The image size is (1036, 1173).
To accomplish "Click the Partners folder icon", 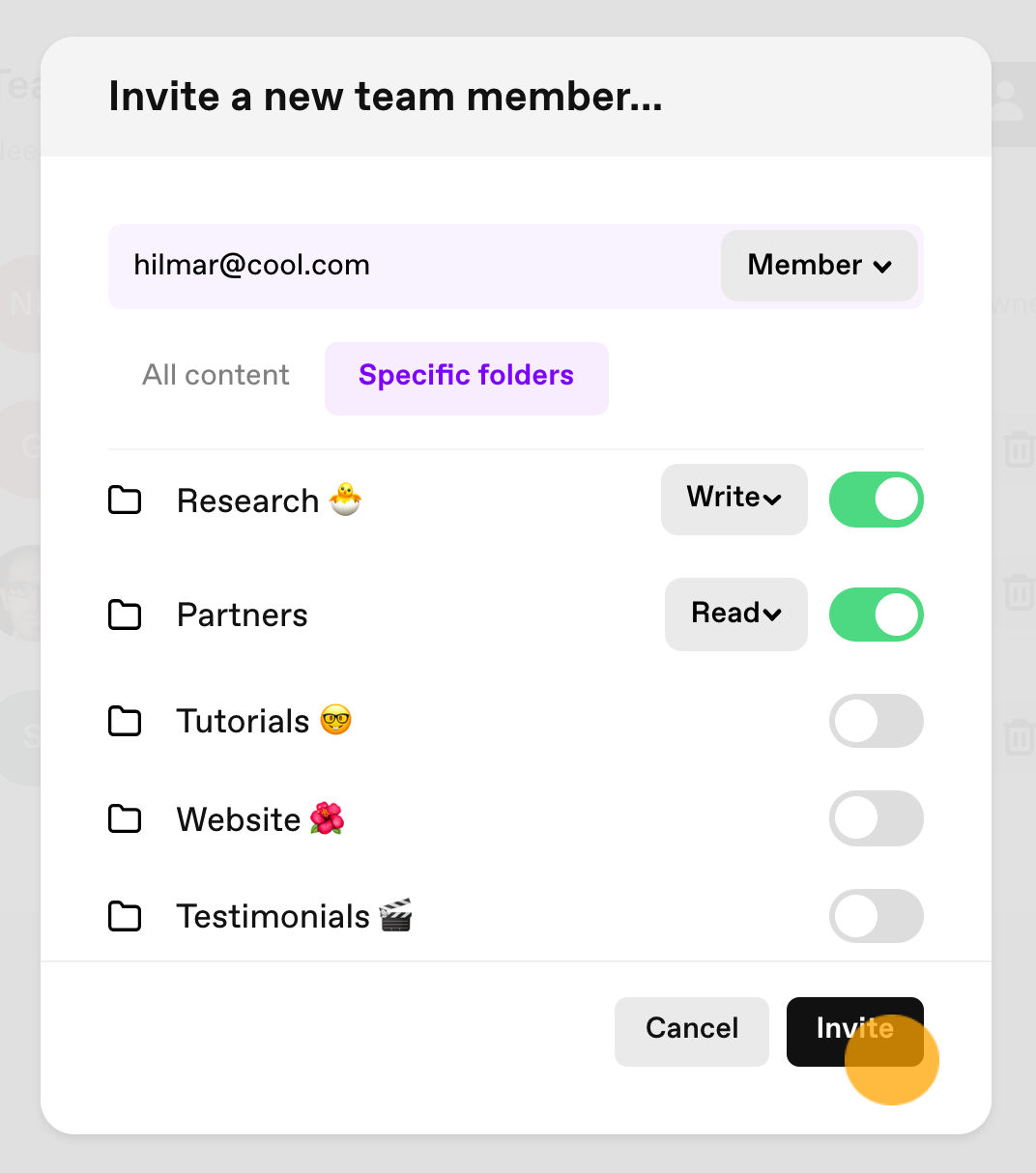I will click(125, 615).
